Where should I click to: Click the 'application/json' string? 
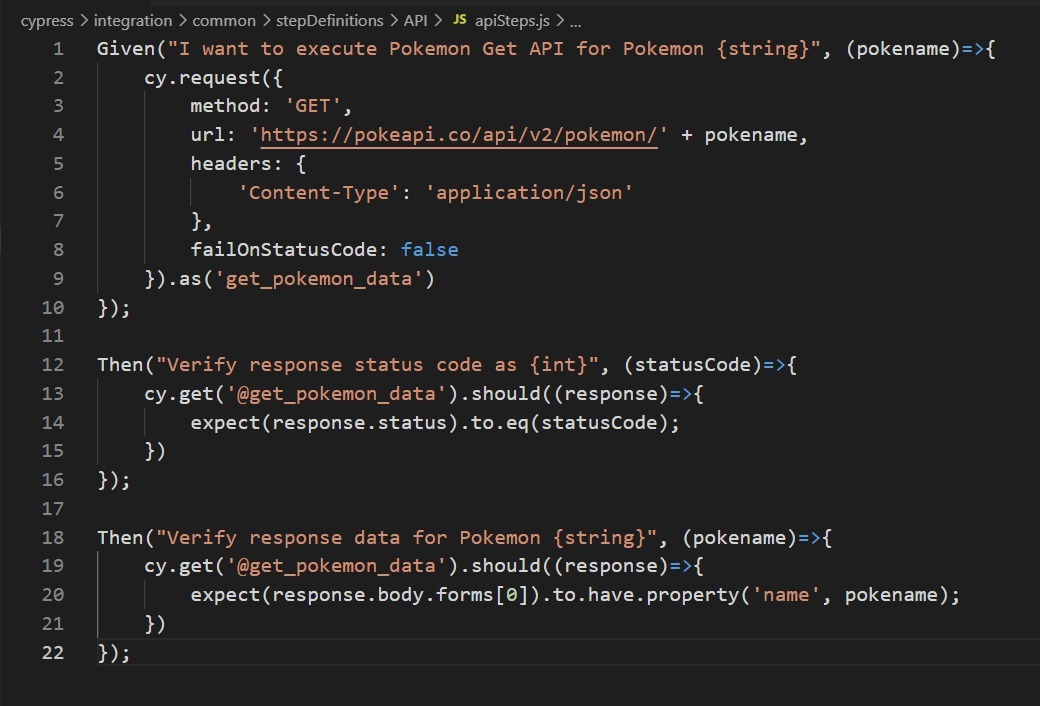click(x=529, y=192)
